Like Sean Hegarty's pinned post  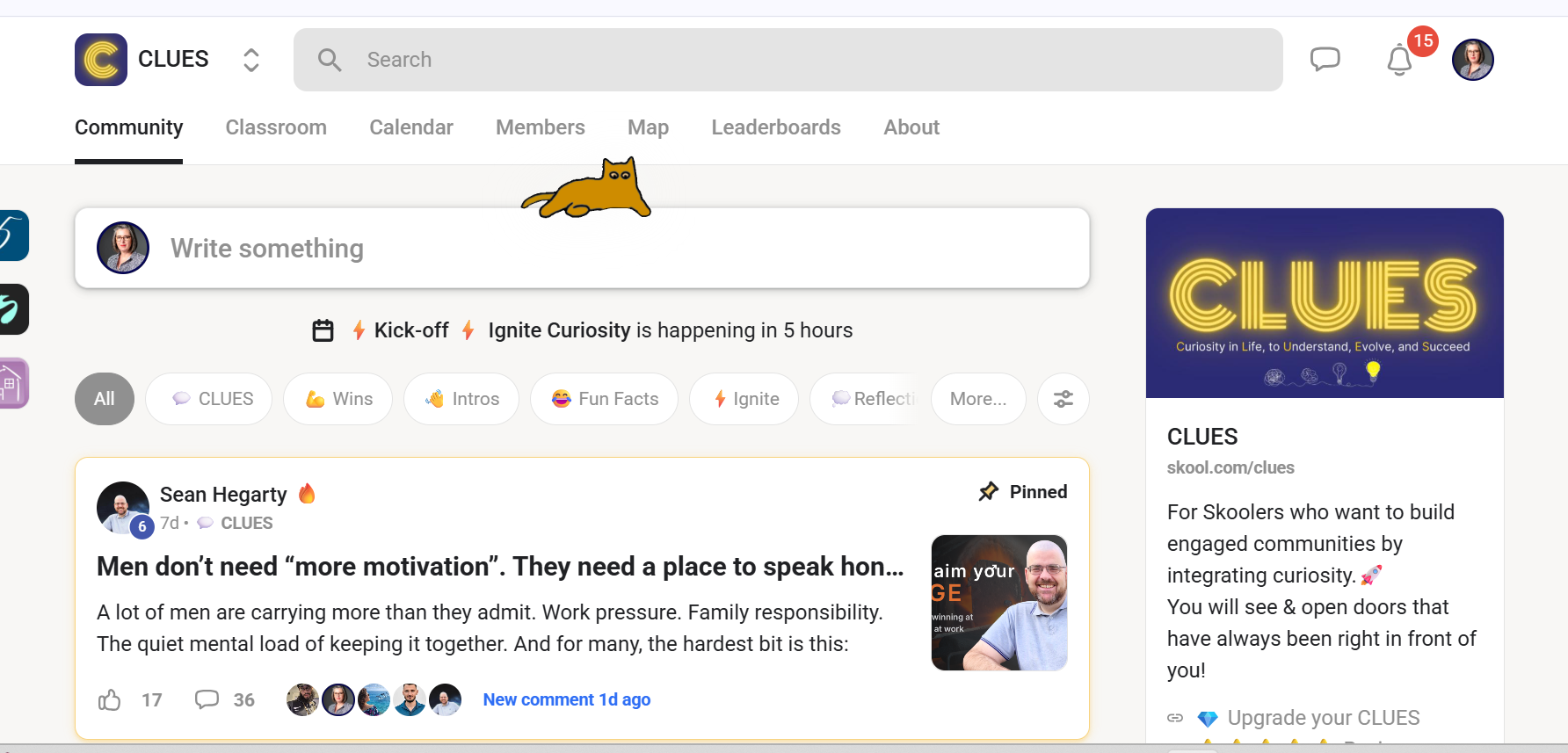pos(110,699)
